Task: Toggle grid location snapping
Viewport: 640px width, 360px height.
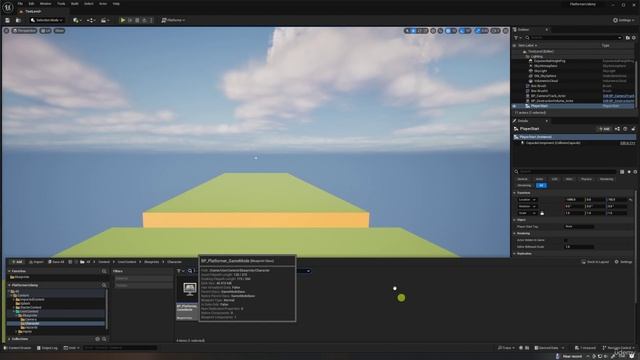Action: [x=448, y=31]
